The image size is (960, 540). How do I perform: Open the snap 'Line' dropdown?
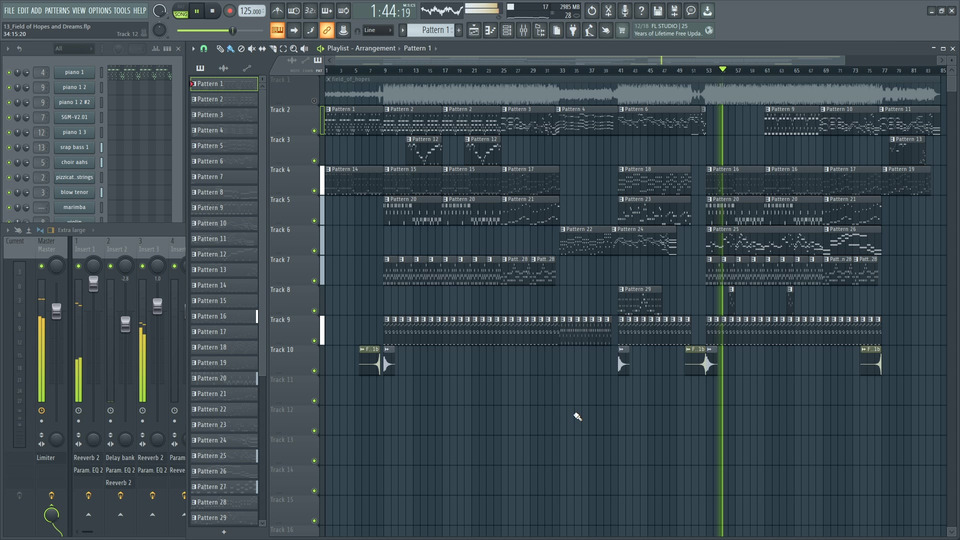coord(378,30)
